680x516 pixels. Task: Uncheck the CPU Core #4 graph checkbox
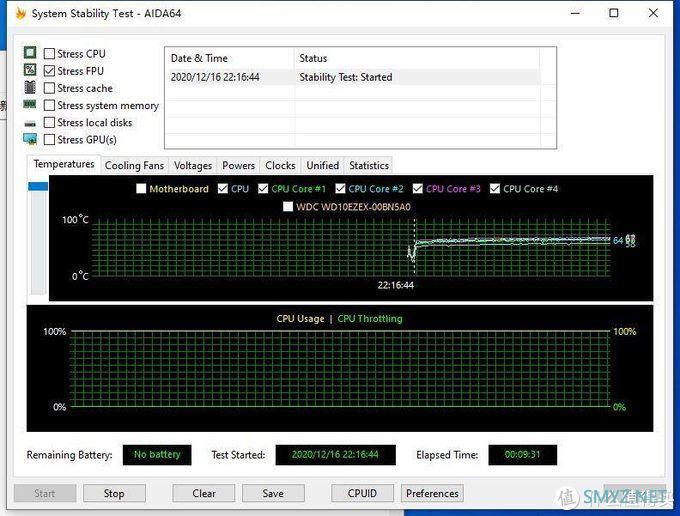click(x=495, y=189)
